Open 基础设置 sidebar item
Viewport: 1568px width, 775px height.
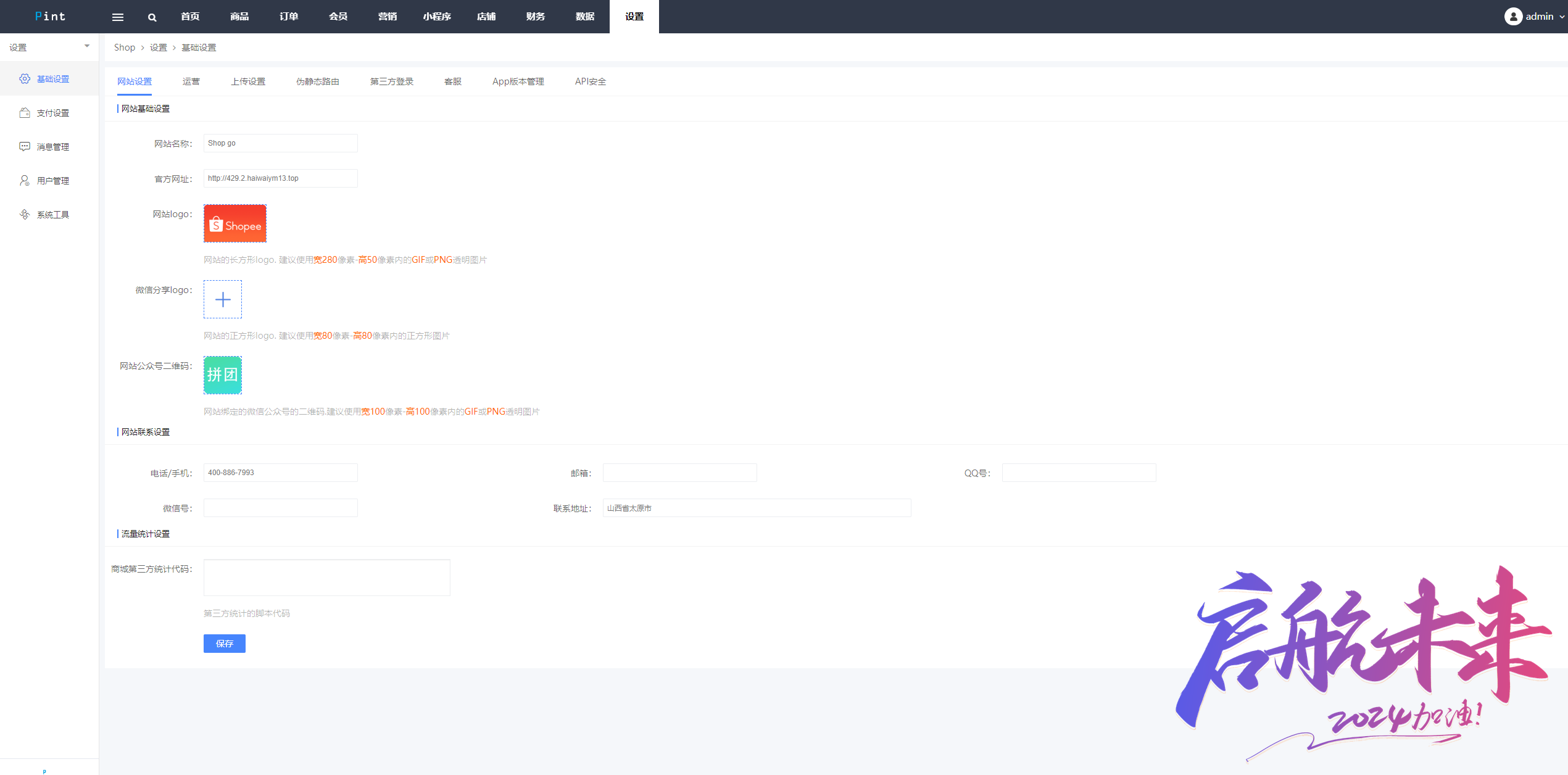(49, 79)
